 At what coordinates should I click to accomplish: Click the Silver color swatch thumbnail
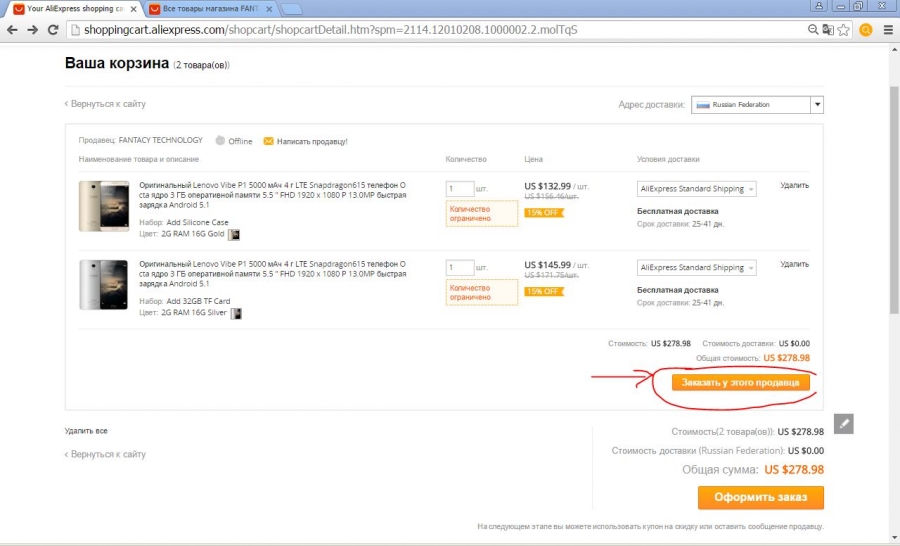[x=235, y=313]
